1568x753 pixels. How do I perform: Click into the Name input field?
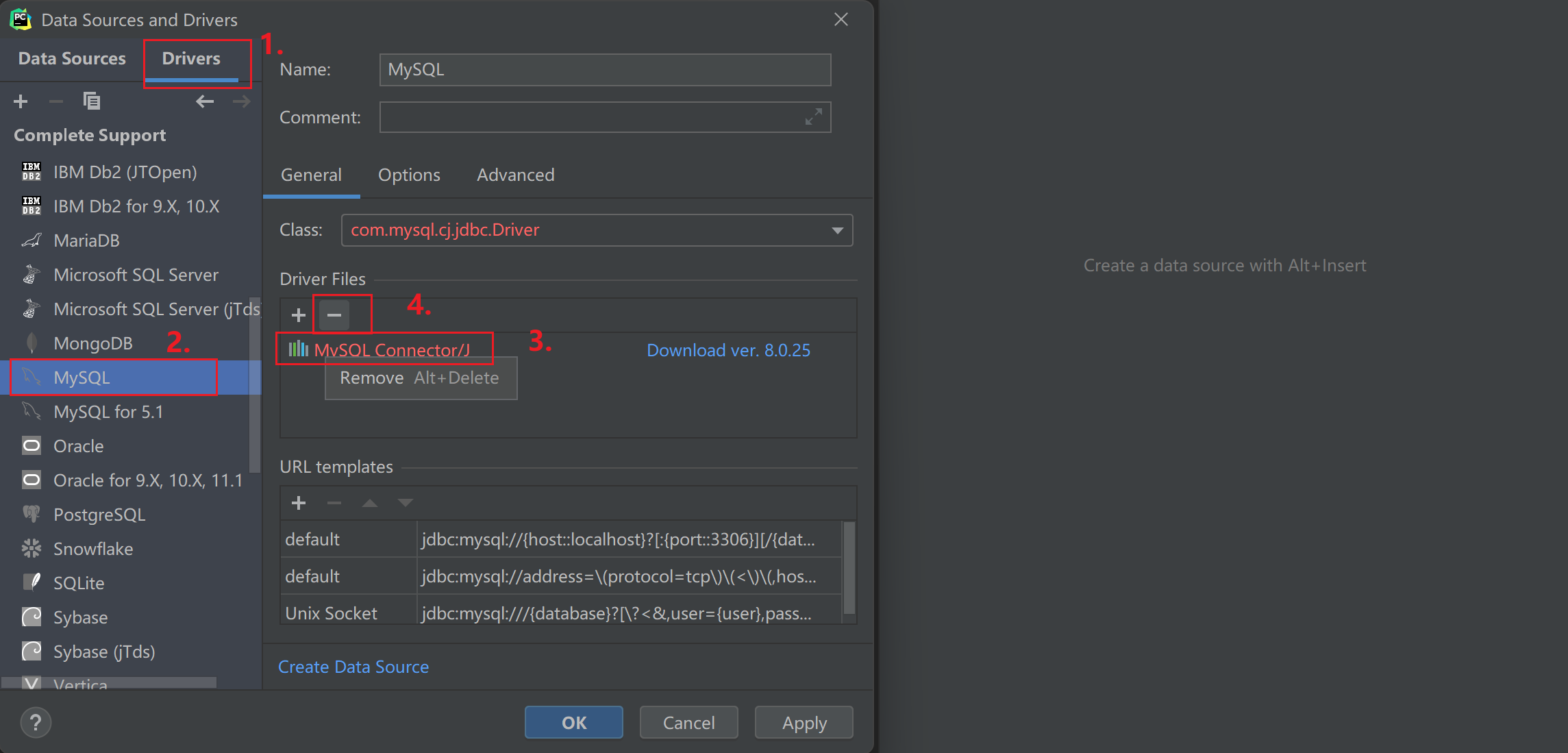point(605,70)
